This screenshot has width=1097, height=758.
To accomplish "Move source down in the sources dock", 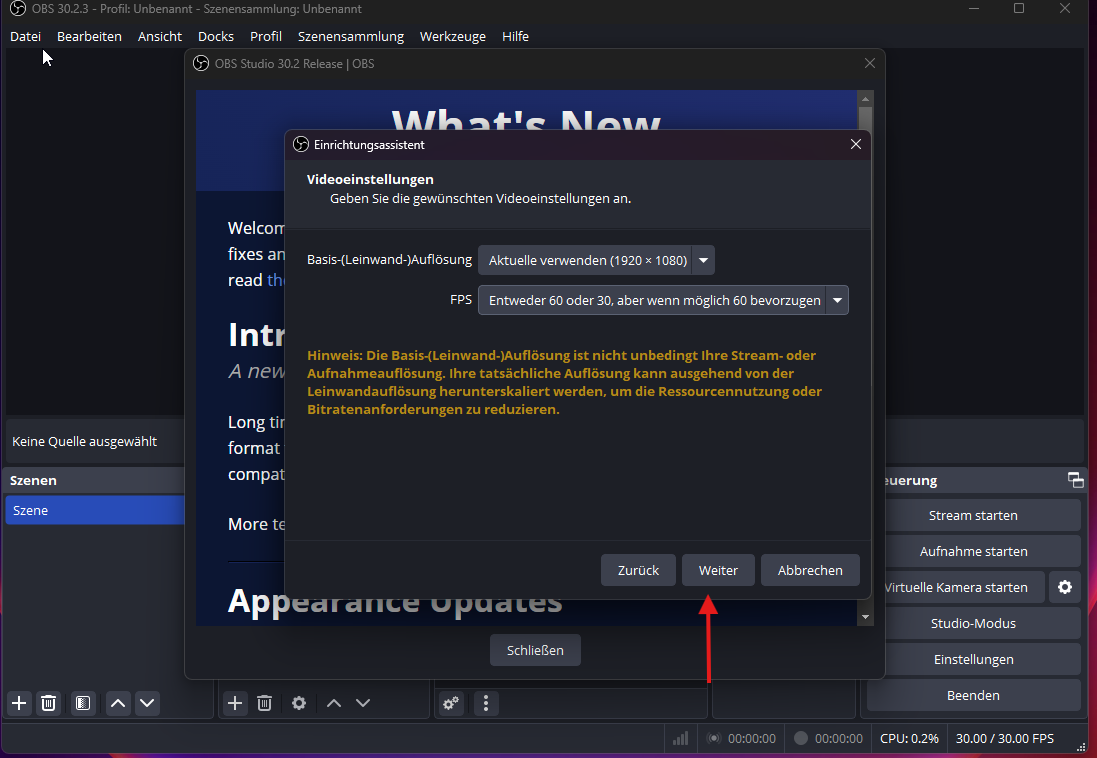I will coord(362,703).
